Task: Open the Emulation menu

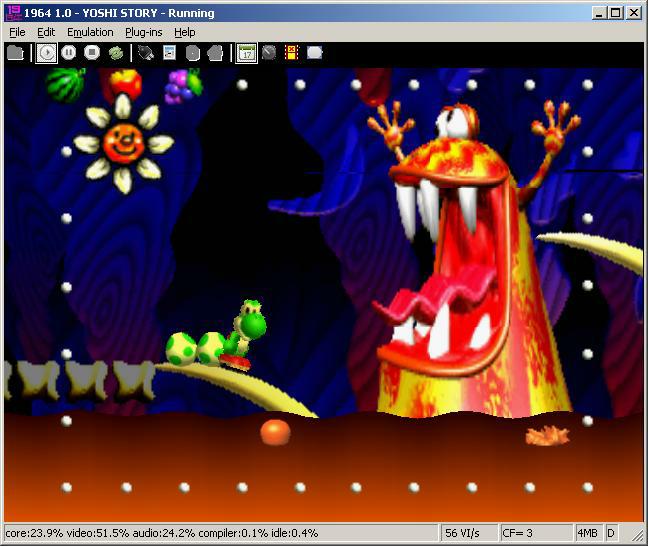Action: pos(90,32)
